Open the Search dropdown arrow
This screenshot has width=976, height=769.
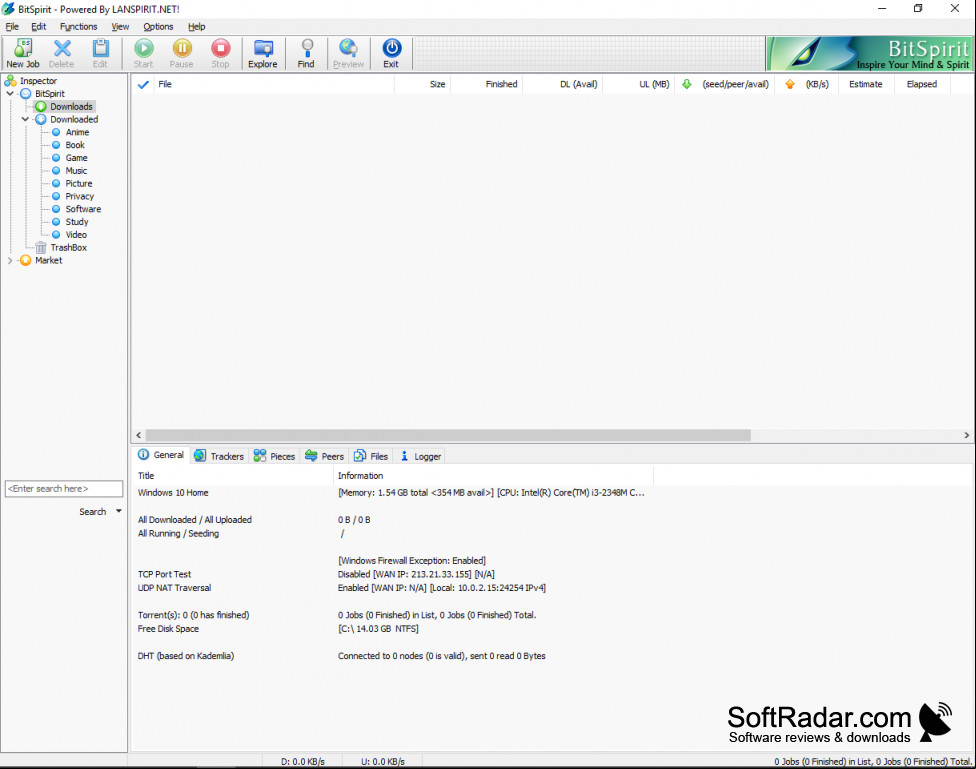[x=119, y=511]
